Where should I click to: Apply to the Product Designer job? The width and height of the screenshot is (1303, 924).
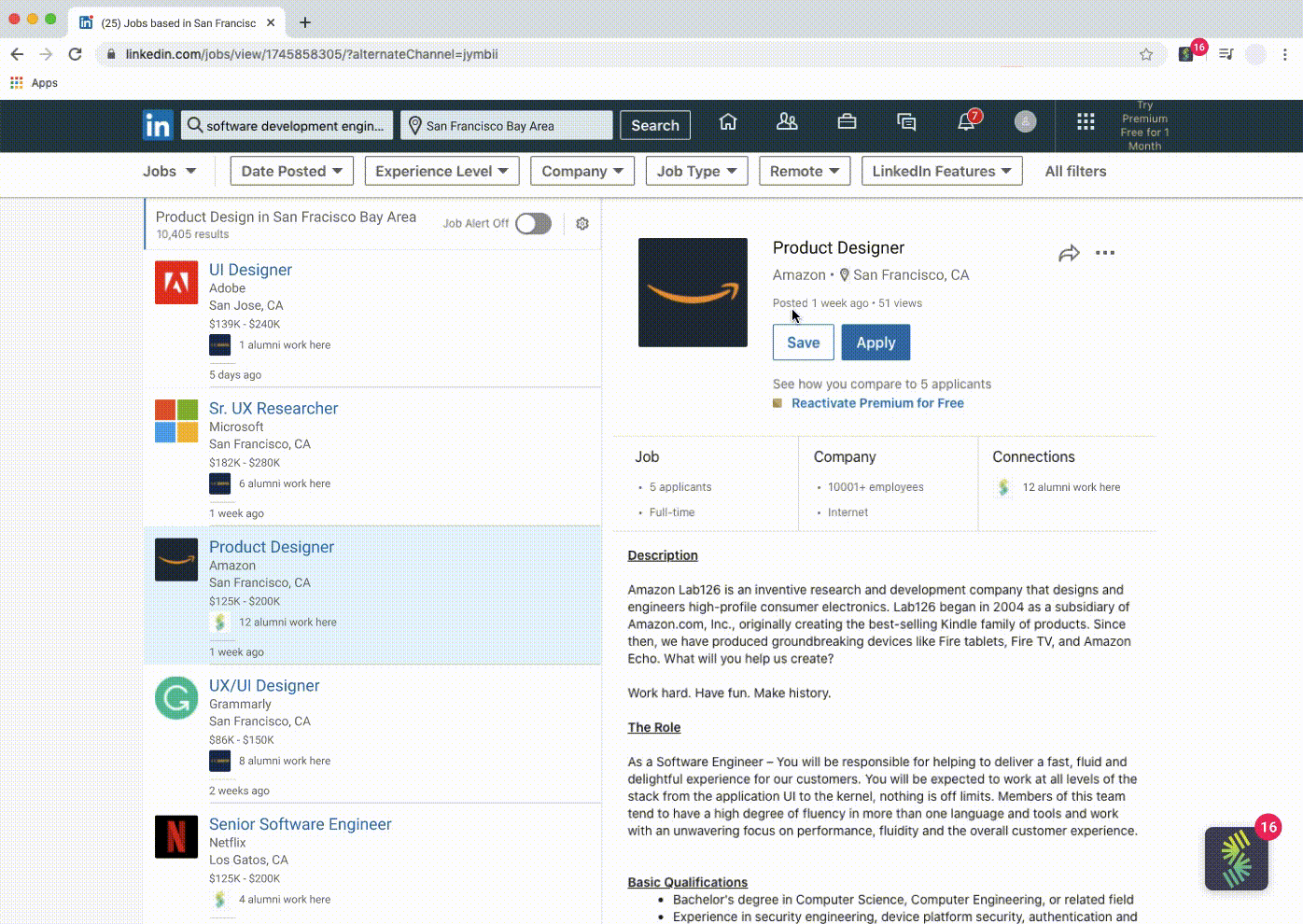coord(876,343)
